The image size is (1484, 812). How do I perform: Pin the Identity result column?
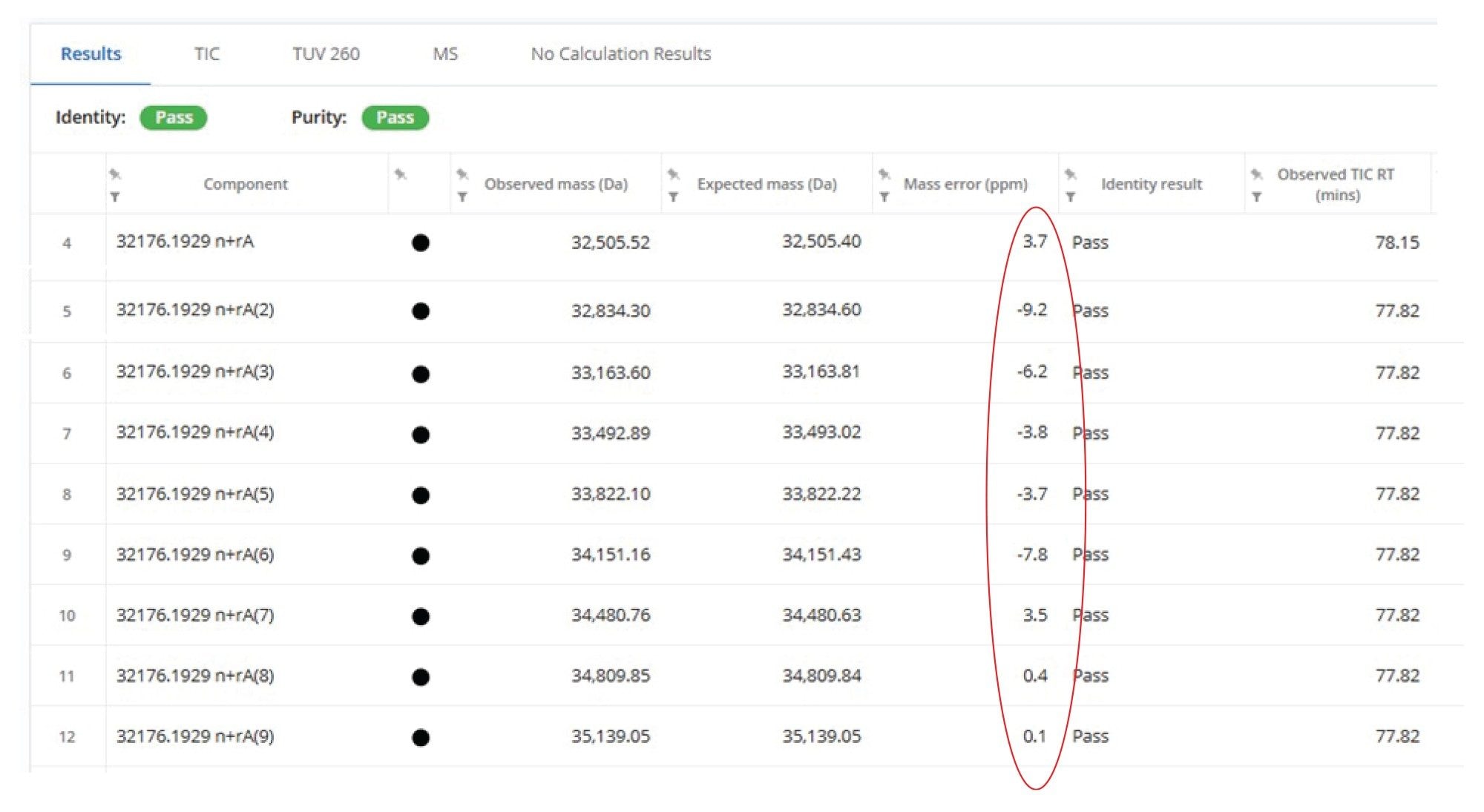click(1070, 174)
